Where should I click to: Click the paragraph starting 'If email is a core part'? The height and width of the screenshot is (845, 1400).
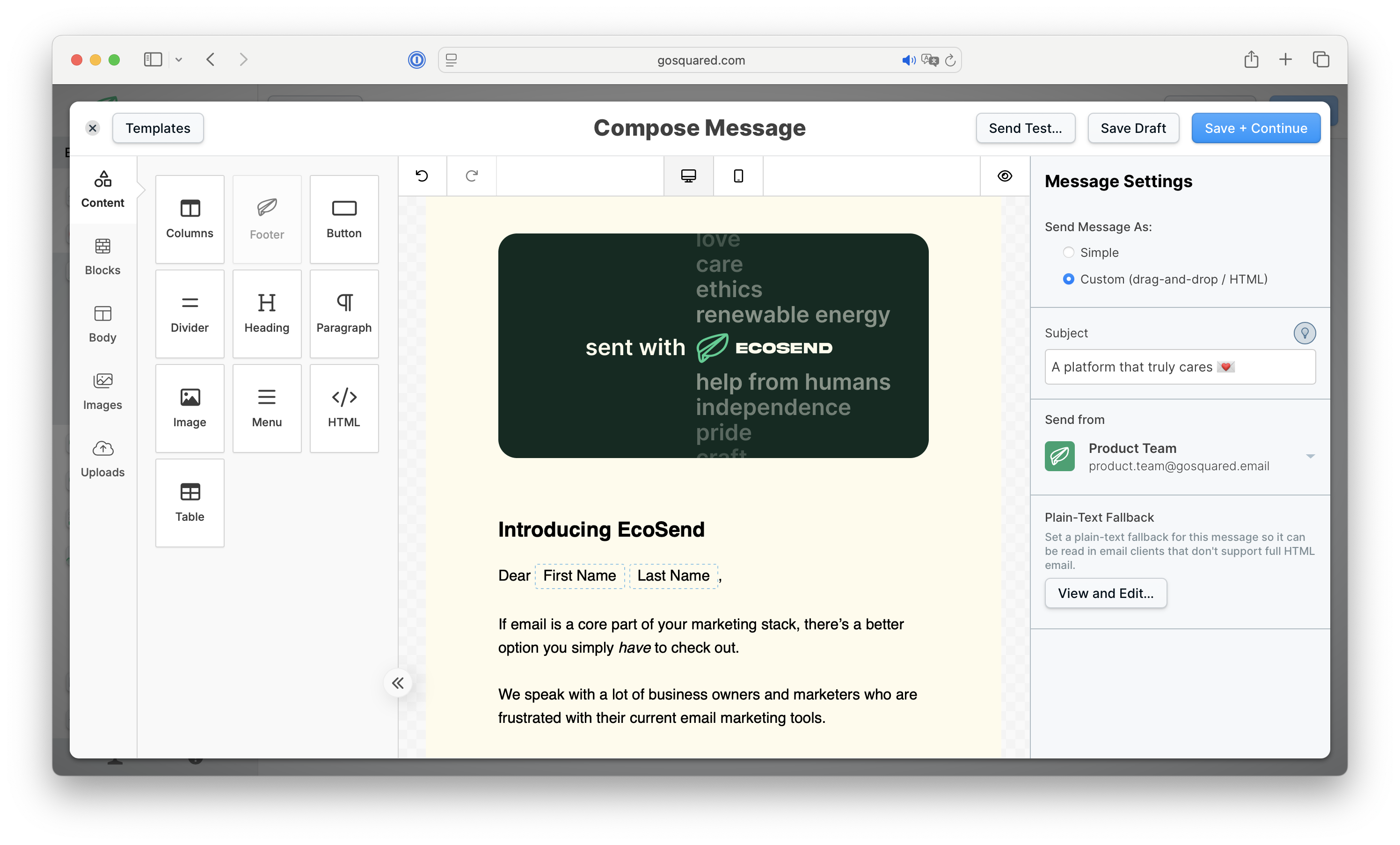point(701,636)
